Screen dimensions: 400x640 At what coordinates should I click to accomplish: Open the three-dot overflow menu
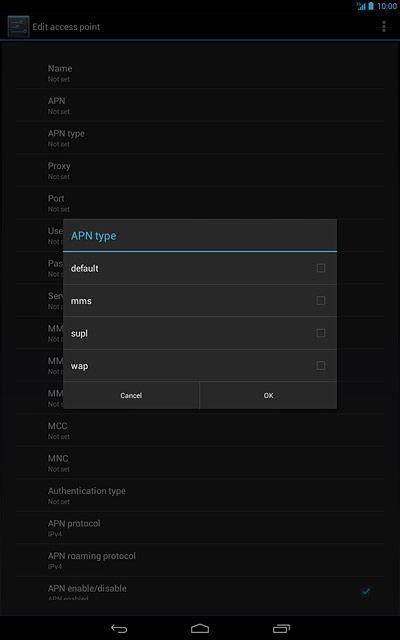pyautogui.click(x=383, y=27)
